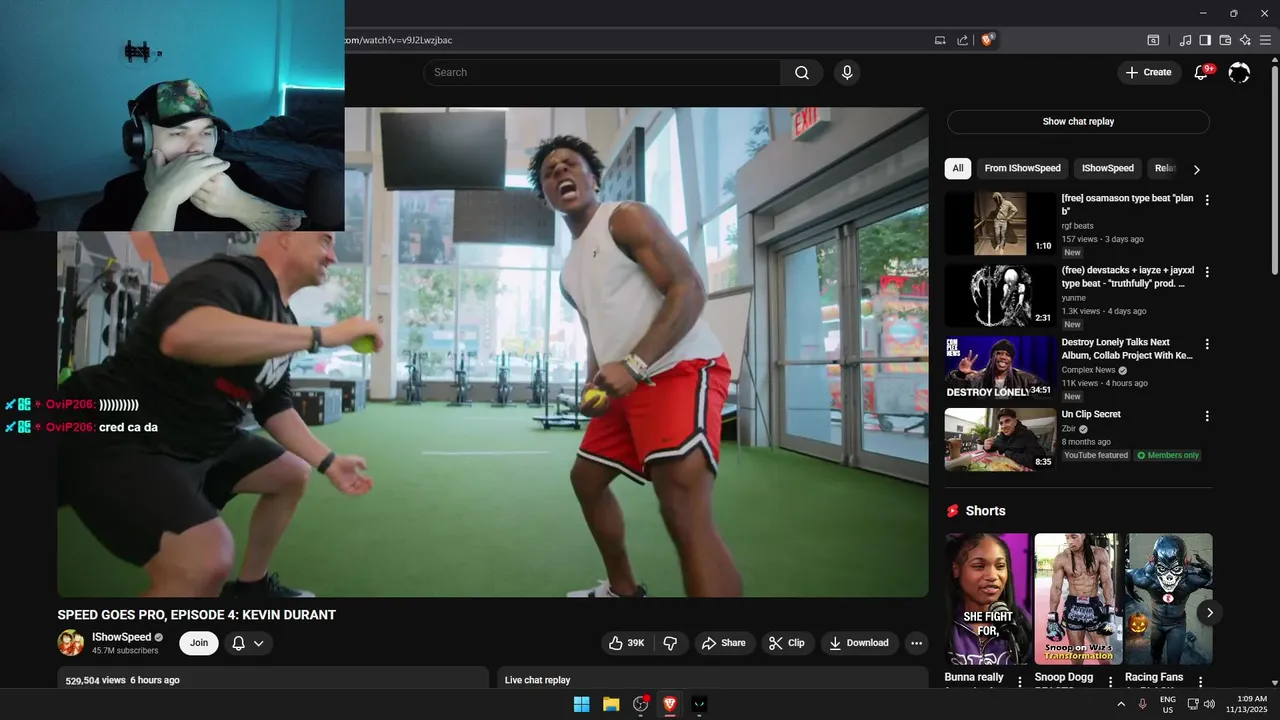
Task: Open volume control in system tray
Action: [x=1209, y=704]
